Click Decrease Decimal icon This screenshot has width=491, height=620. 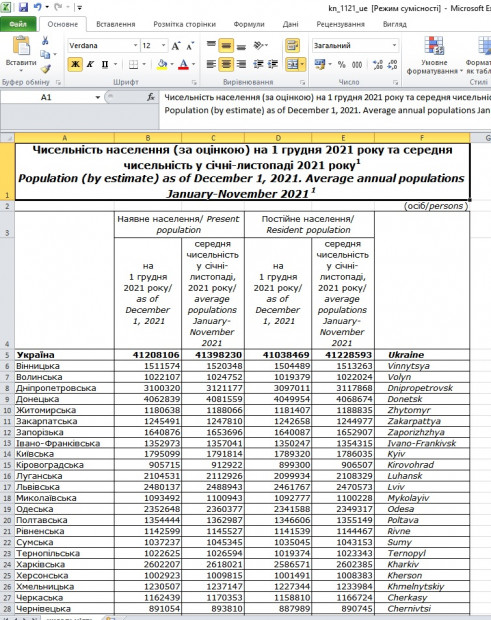[x=392, y=64]
